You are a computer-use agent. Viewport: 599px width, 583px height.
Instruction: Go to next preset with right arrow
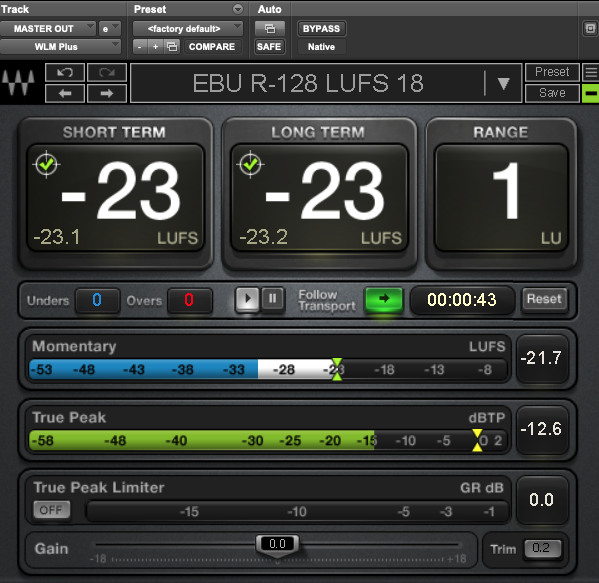[107, 93]
